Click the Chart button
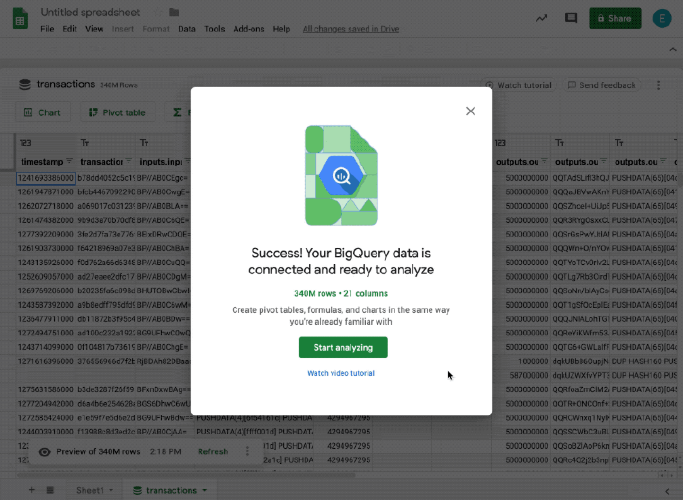Image resolution: width=683 pixels, height=500 pixels. [x=42, y=112]
